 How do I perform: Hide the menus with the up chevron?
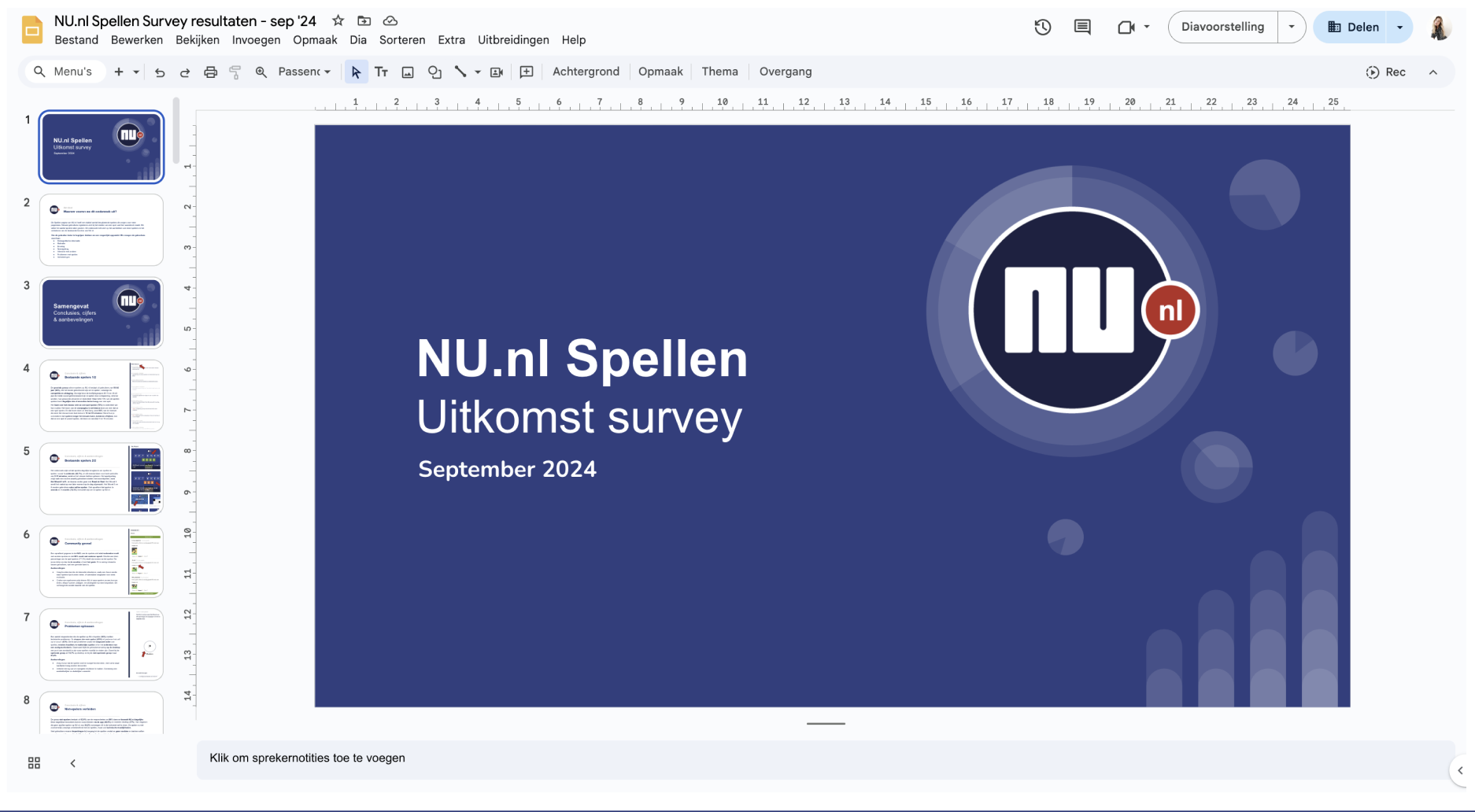(1433, 72)
